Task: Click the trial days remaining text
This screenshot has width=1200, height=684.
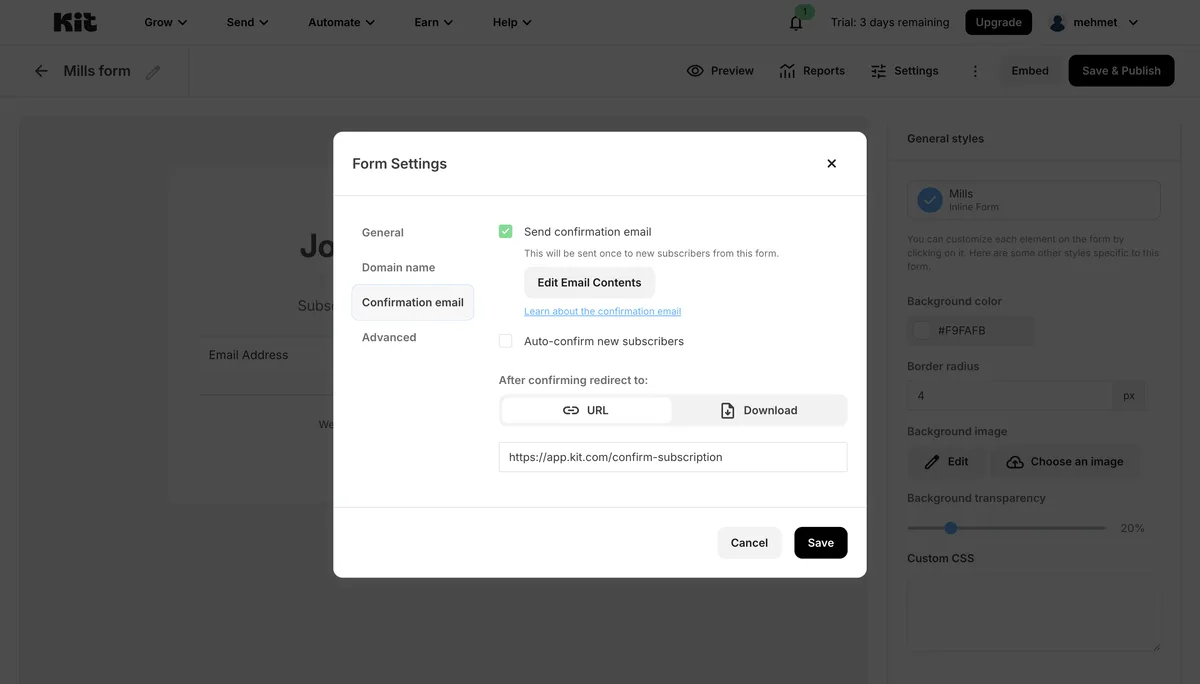Action: tap(890, 22)
